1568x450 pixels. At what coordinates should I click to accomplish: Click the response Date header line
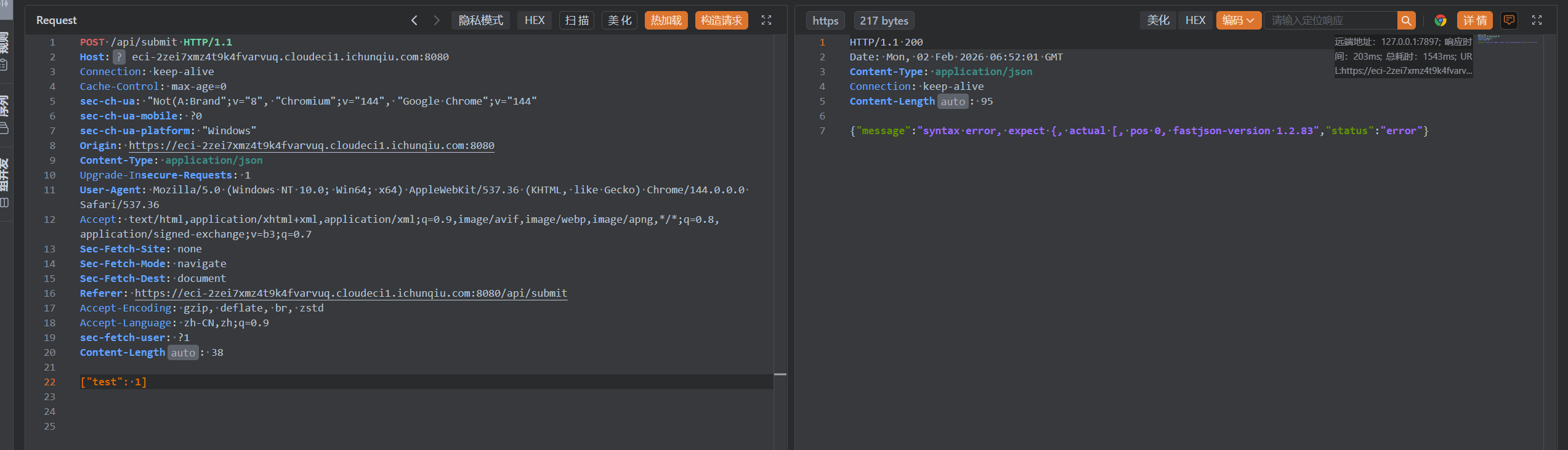pos(956,57)
